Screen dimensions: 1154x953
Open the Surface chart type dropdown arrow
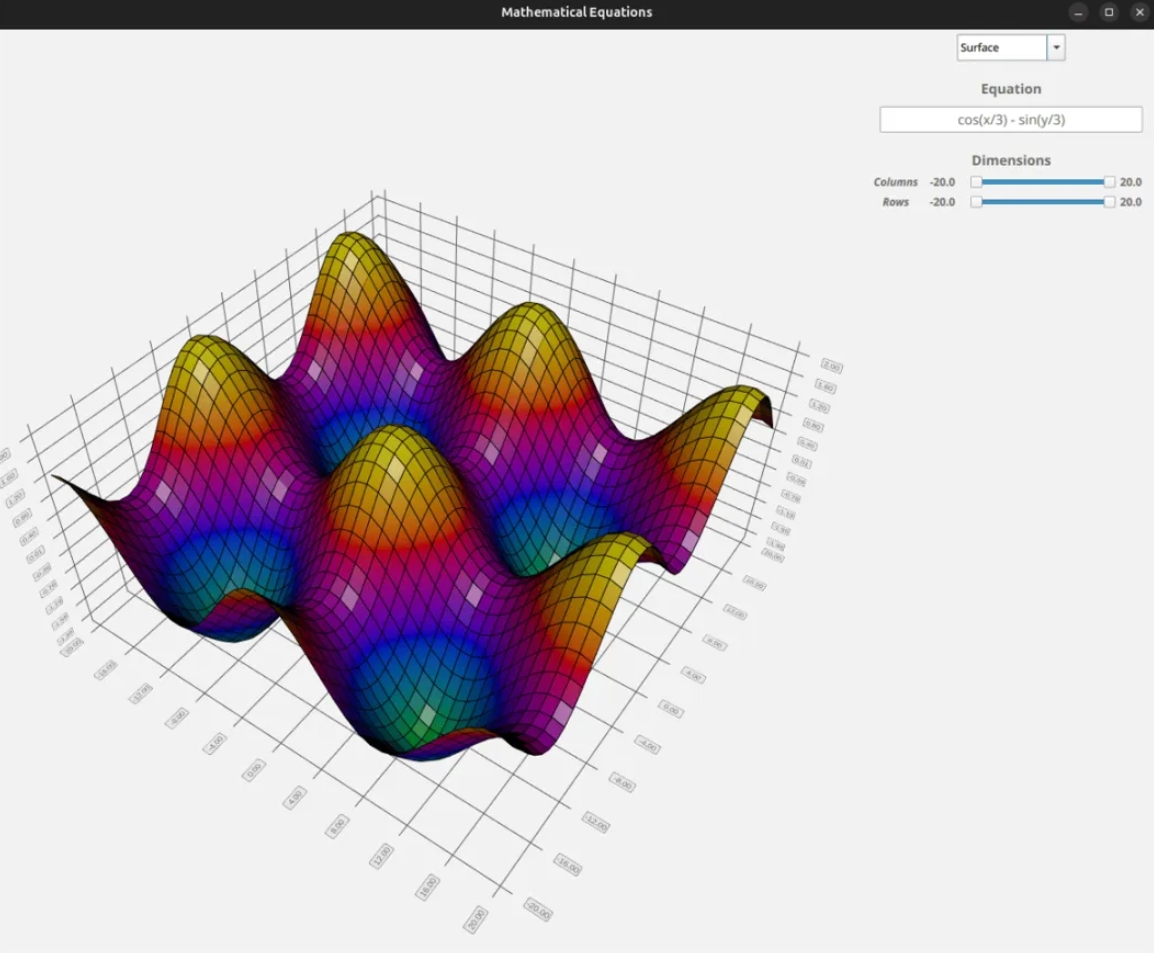(x=1056, y=48)
